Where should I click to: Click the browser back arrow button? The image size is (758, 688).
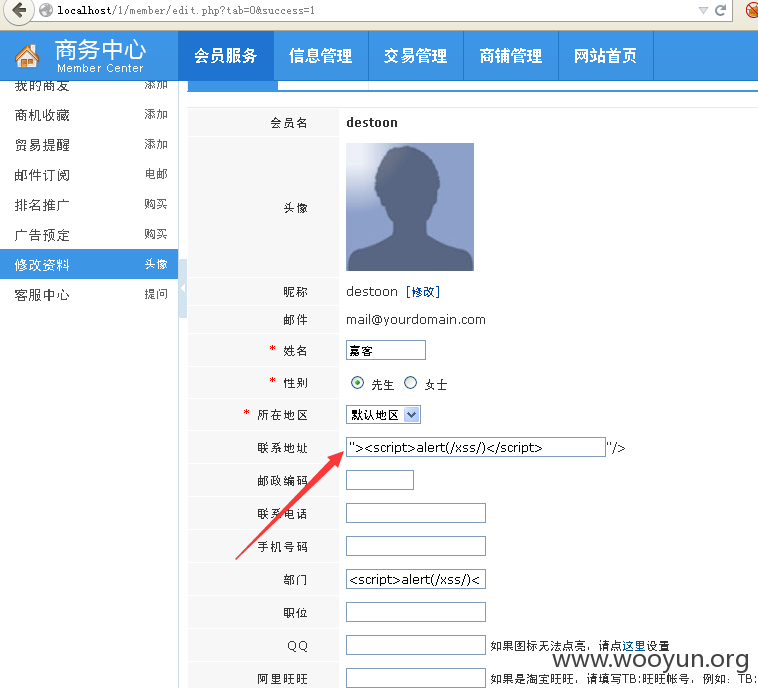pos(18,10)
